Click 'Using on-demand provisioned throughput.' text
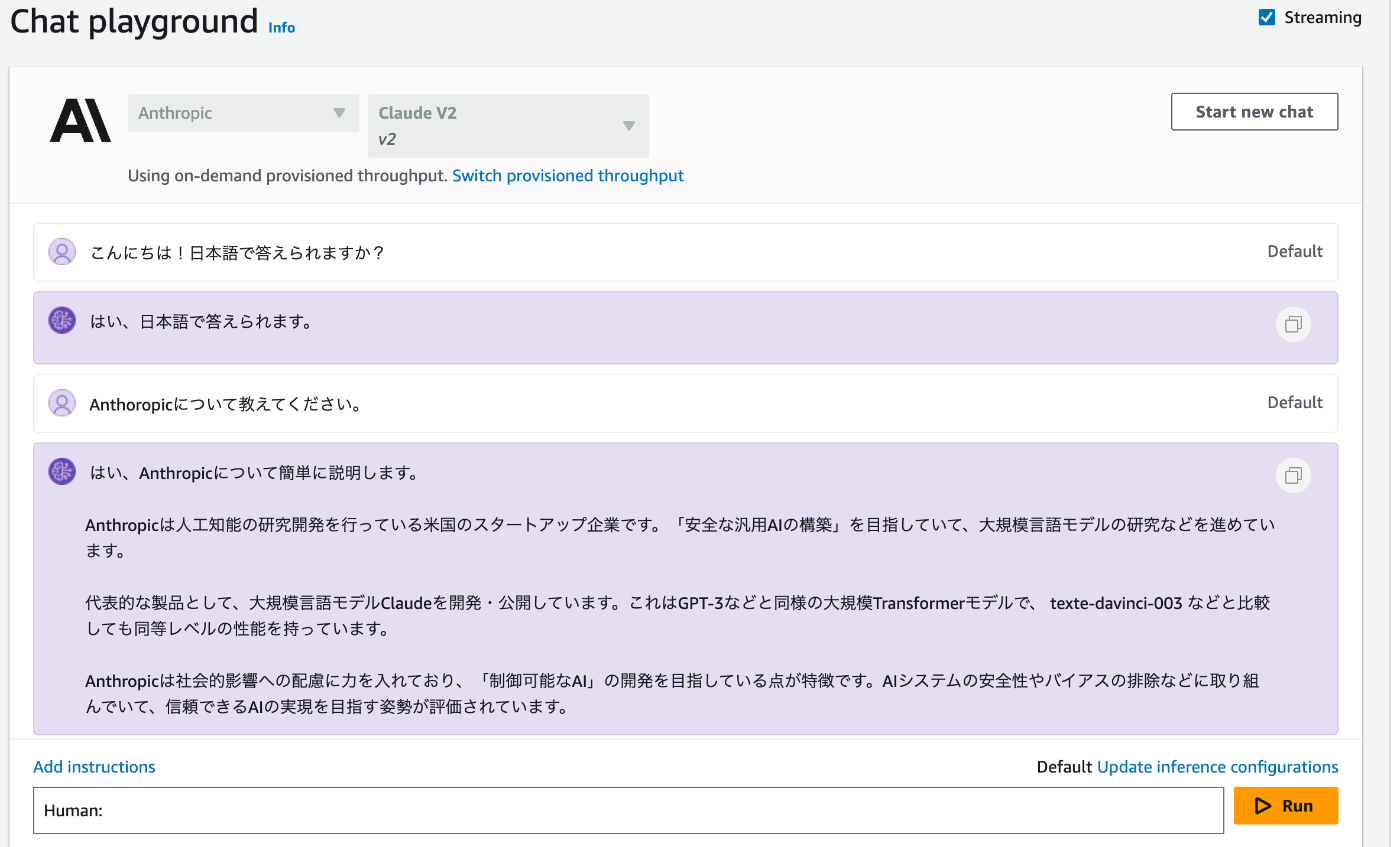The height and width of the screenshot is (847, 1400). [x=287, y=176]
